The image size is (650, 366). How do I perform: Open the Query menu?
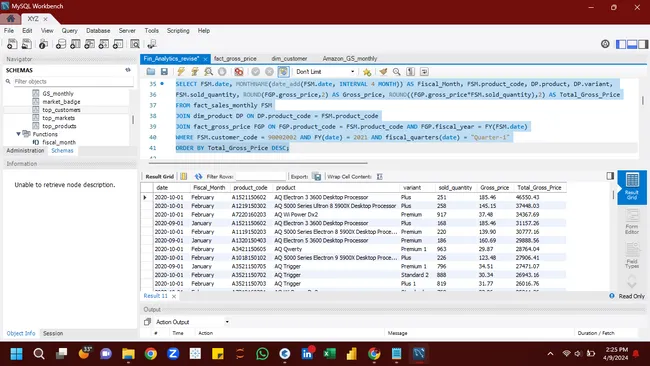pos(70,31)
